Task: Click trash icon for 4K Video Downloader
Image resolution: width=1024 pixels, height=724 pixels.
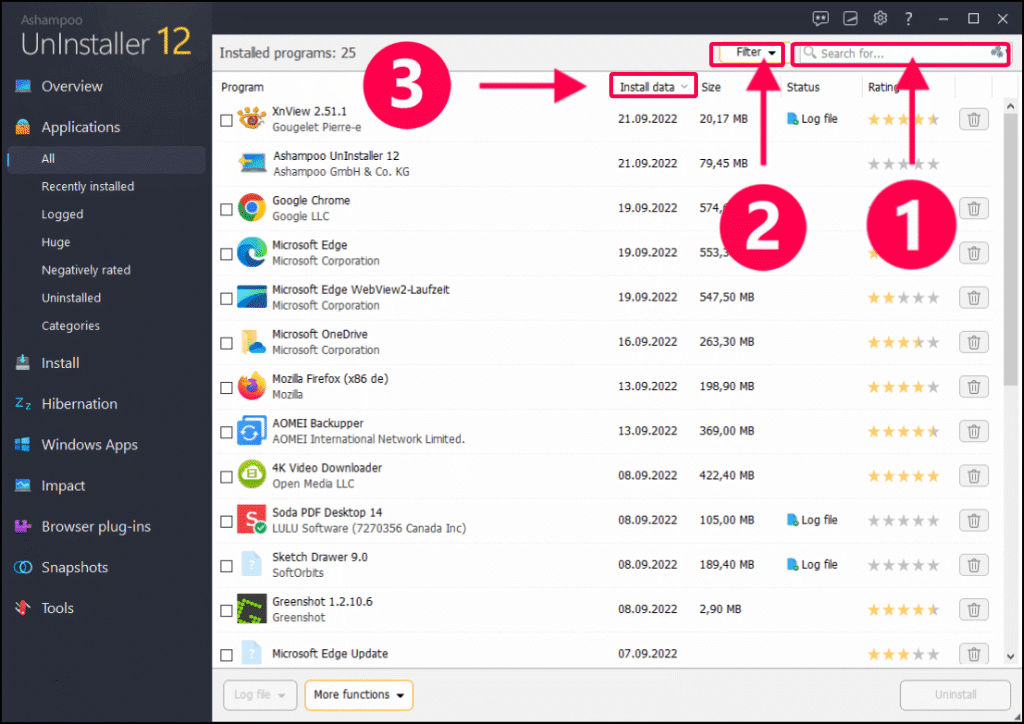Action: (973, 476)
